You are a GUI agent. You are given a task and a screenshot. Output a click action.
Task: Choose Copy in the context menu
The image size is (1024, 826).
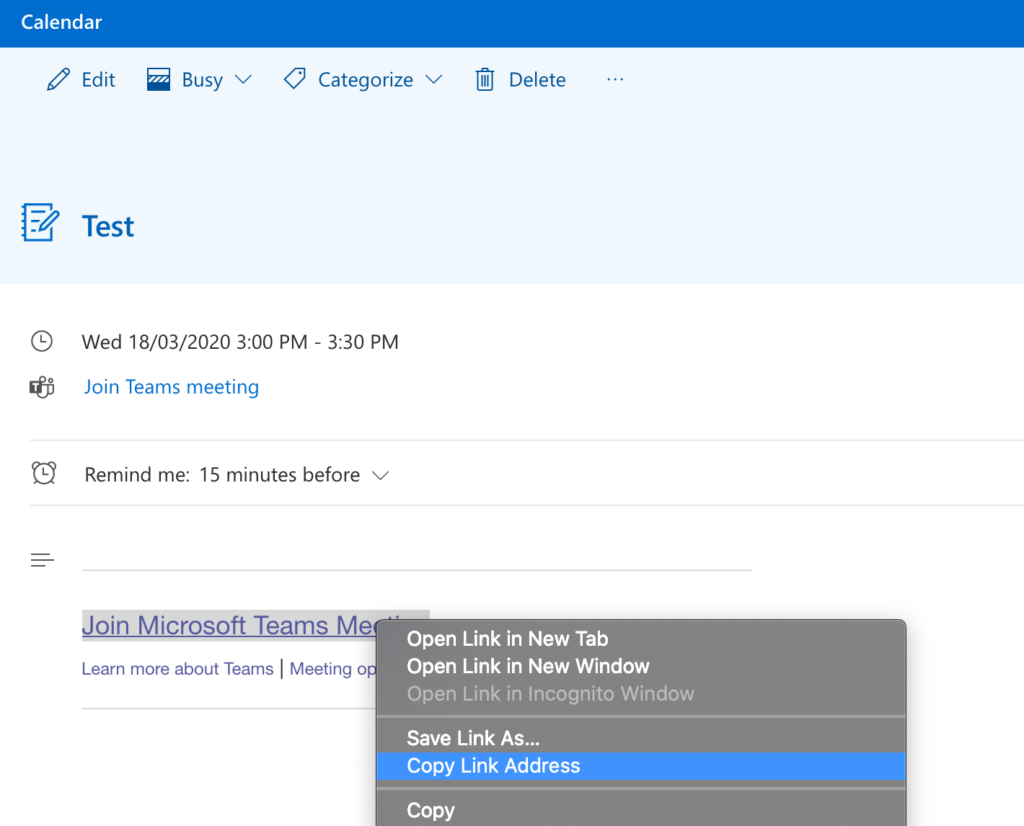(x=641, y=810)
